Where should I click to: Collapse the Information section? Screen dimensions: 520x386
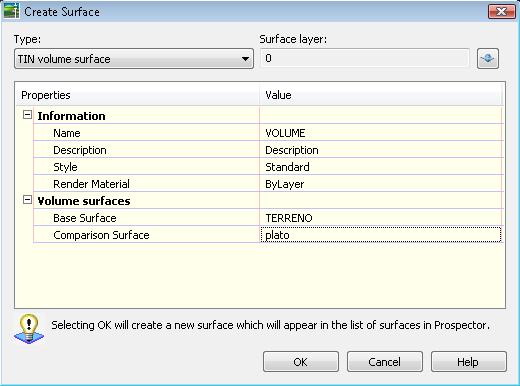click(x=27, y=115)
